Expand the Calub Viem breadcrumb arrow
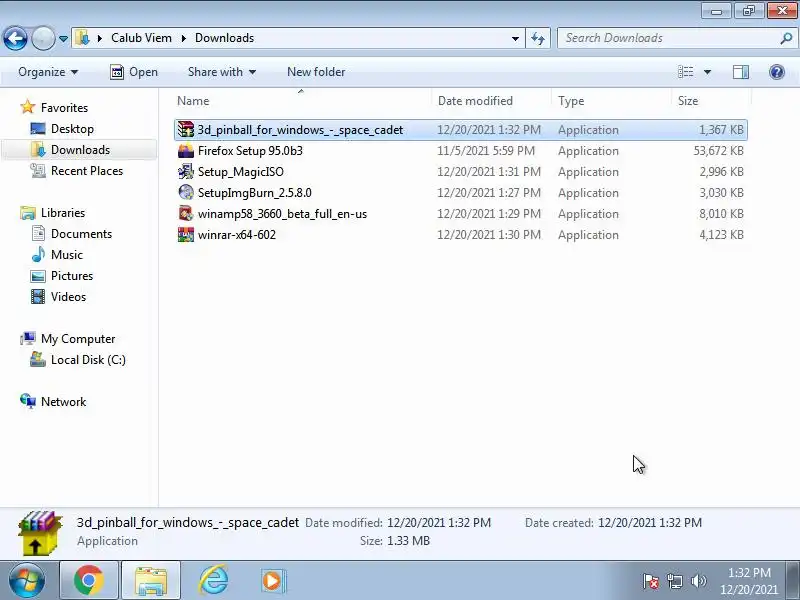This screenshot has height=600, width=800. 184,38
